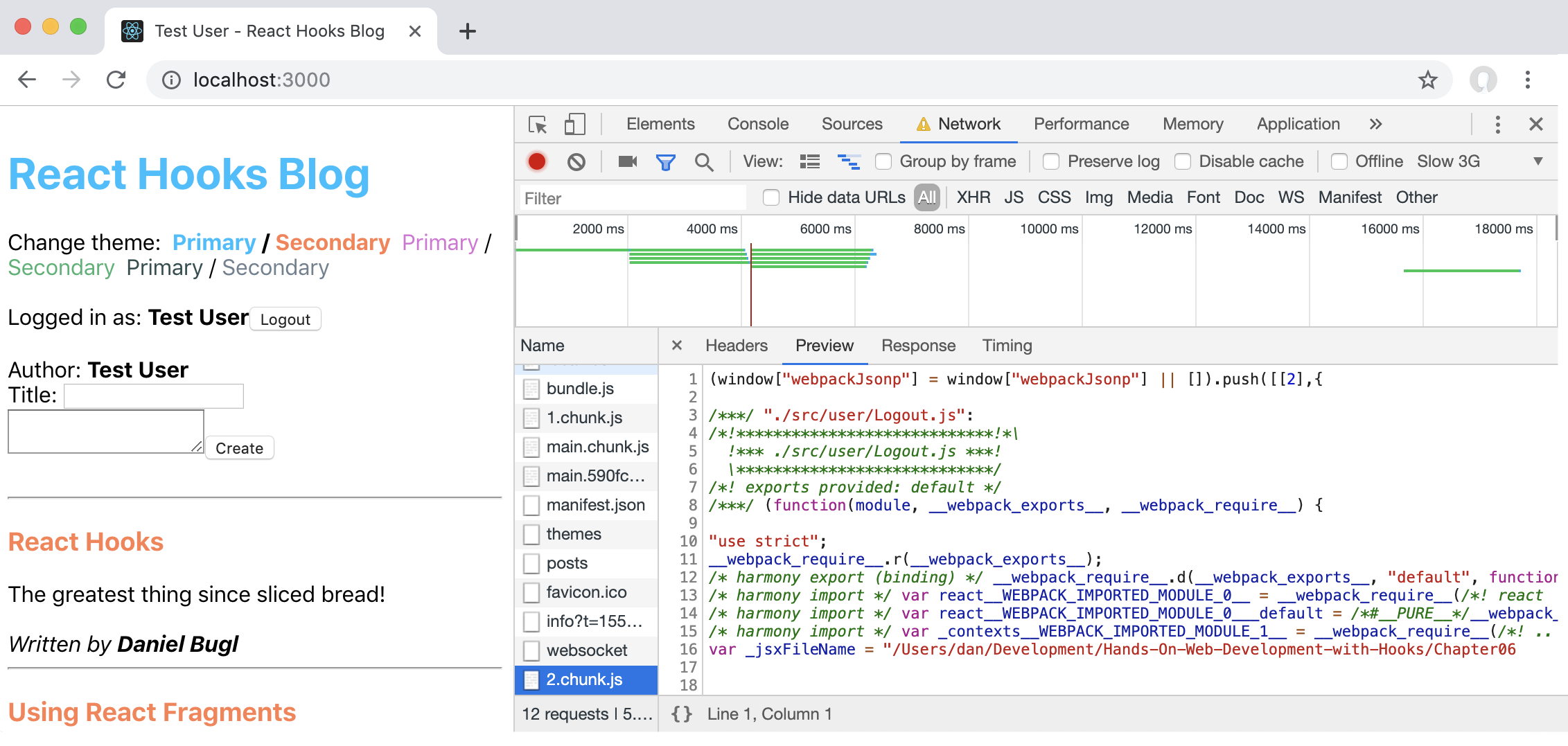Open the Response tab of the request

click(918, 346)
